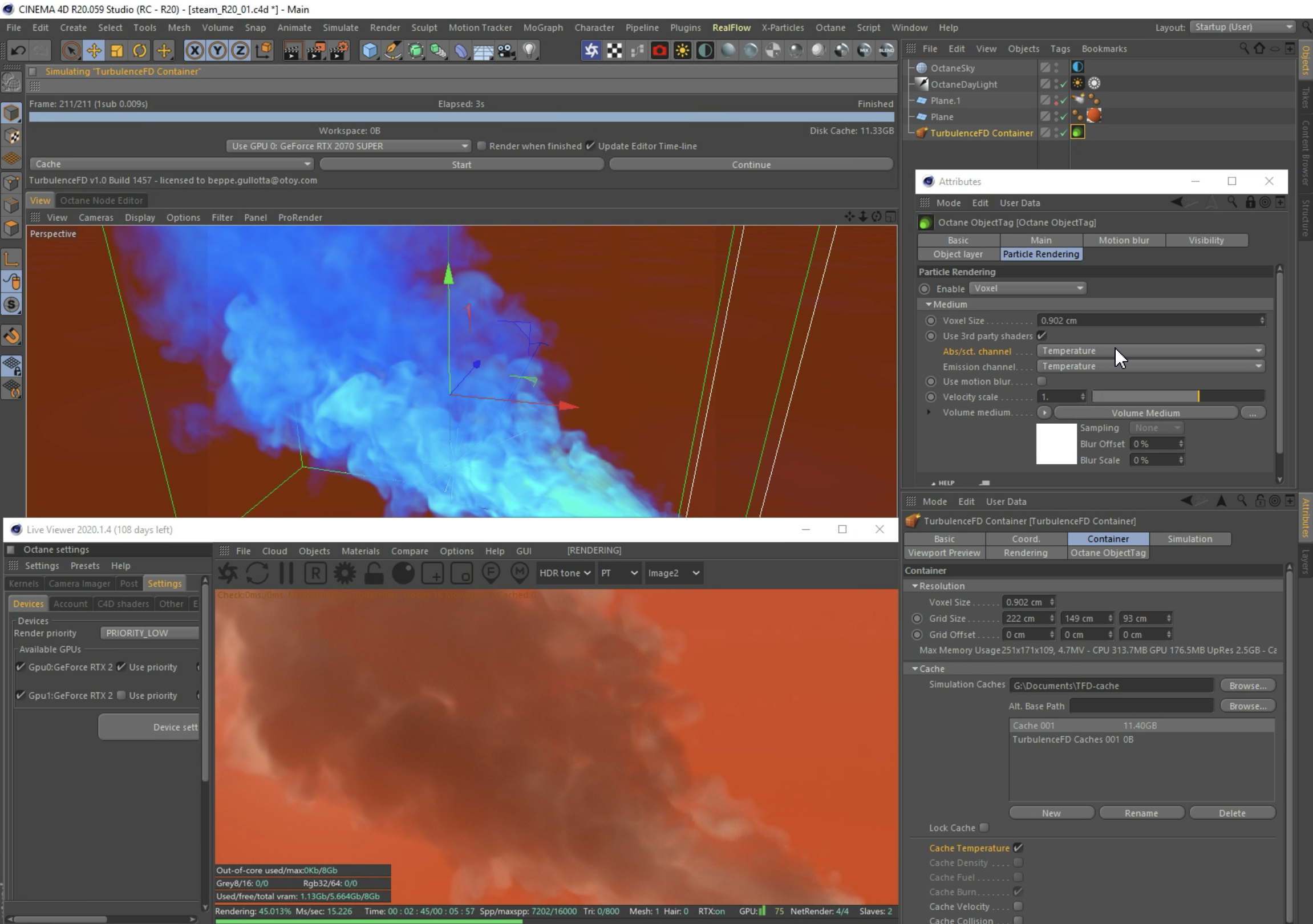The height and width of the screenshot is (924, 1313).
Task: Switch to the Simulation tab
Action: coord(1189,538)
